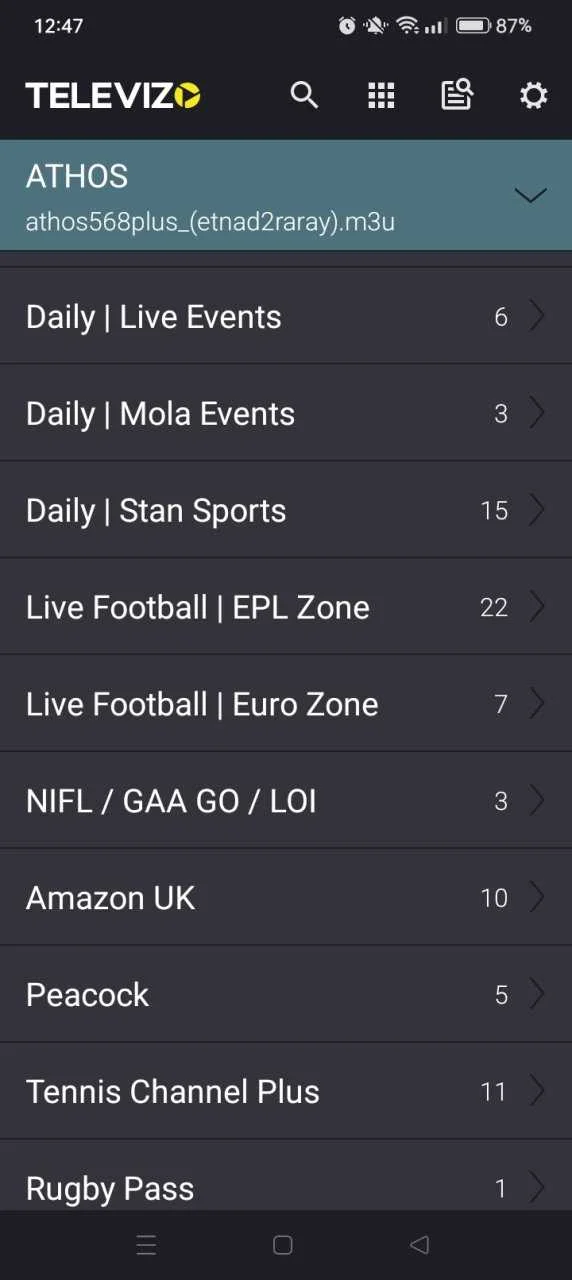Select Live Football | Euro Zone category

pos(286,704)
